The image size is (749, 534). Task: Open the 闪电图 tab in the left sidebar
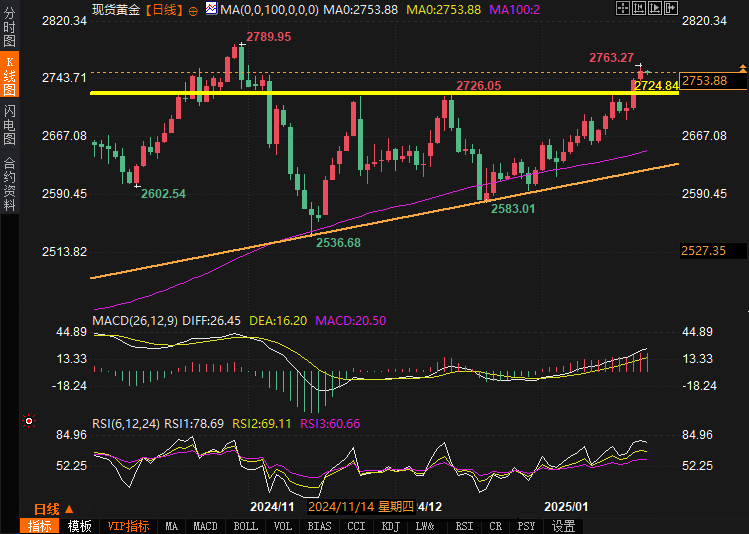click(x=9, y=125)
